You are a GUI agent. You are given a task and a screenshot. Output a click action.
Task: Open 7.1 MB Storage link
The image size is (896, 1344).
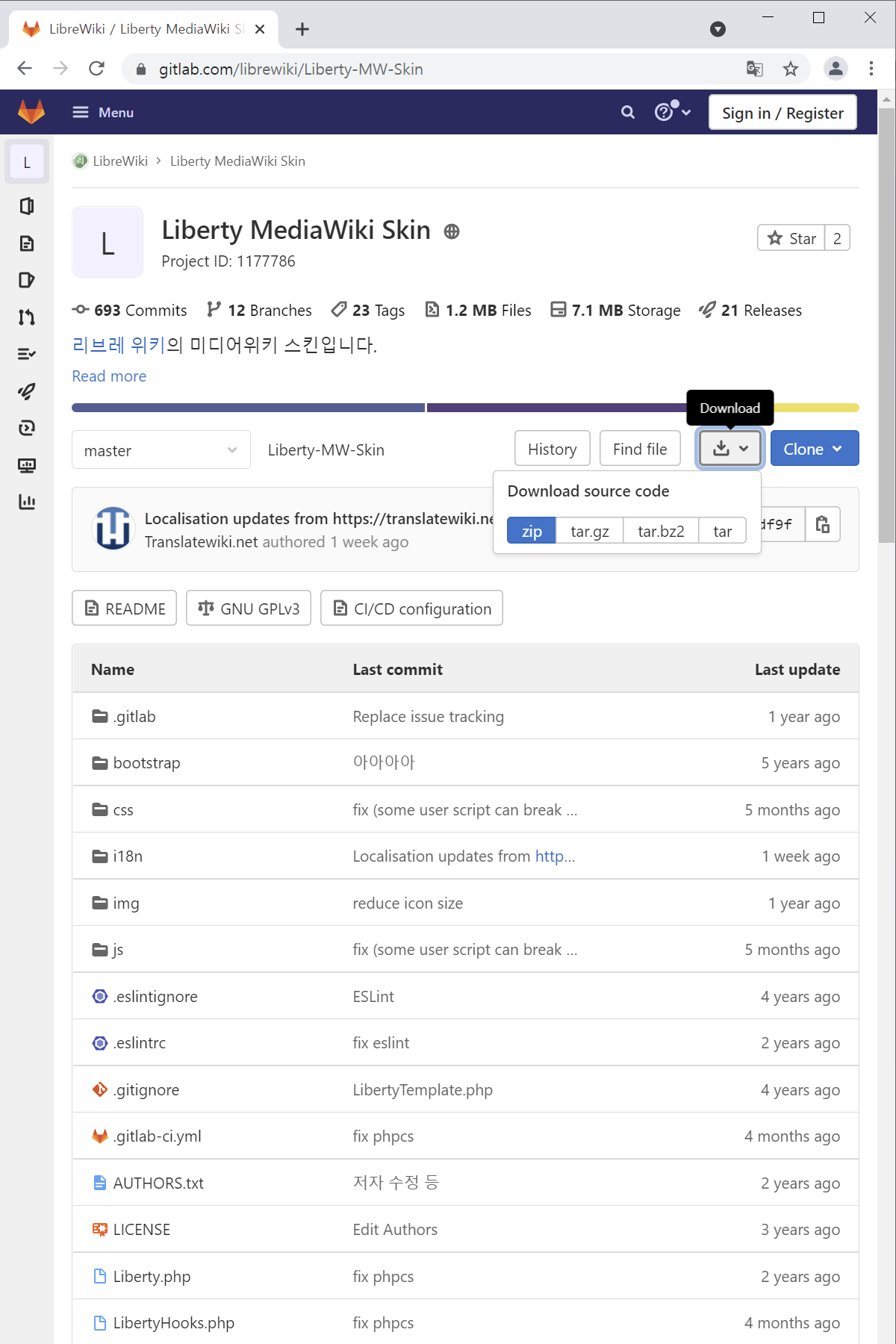615,311
